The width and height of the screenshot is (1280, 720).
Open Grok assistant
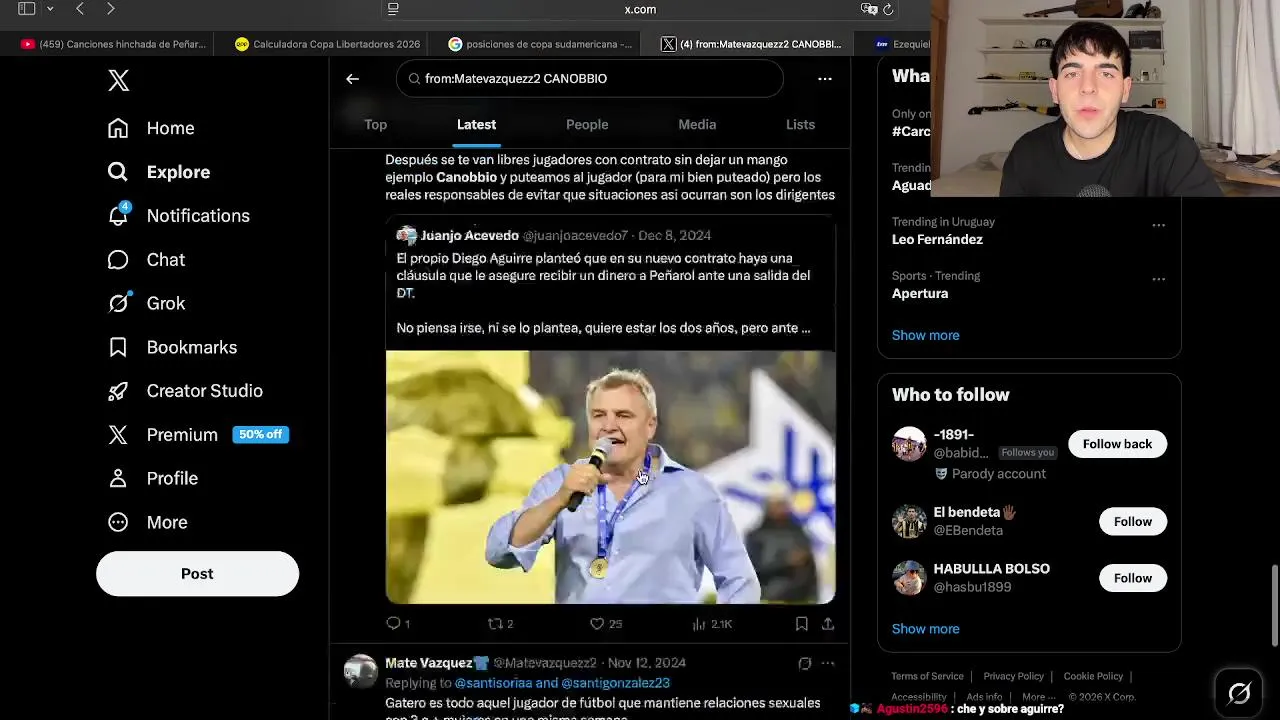point(146,303)
